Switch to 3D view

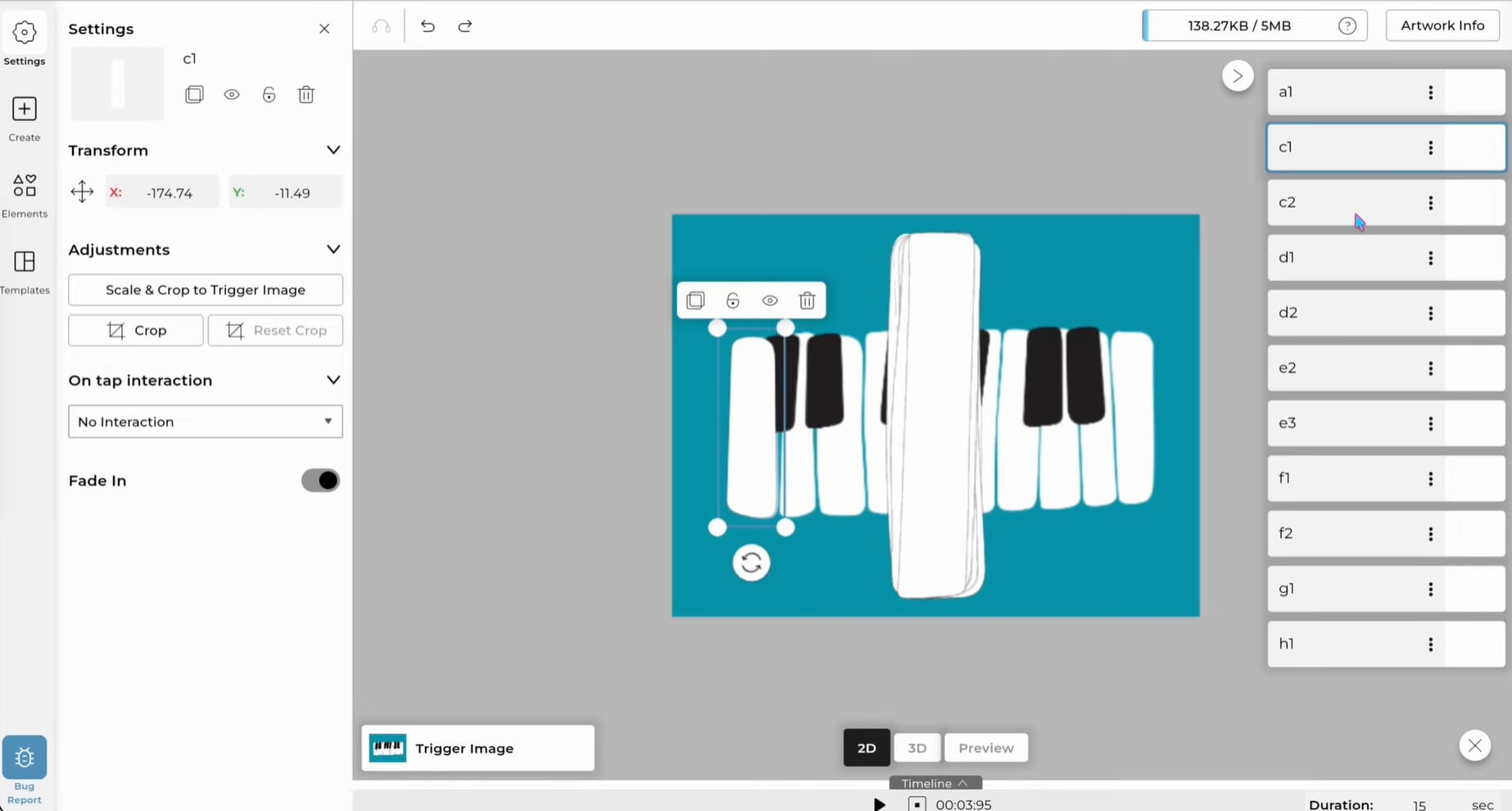coord(917,748)
